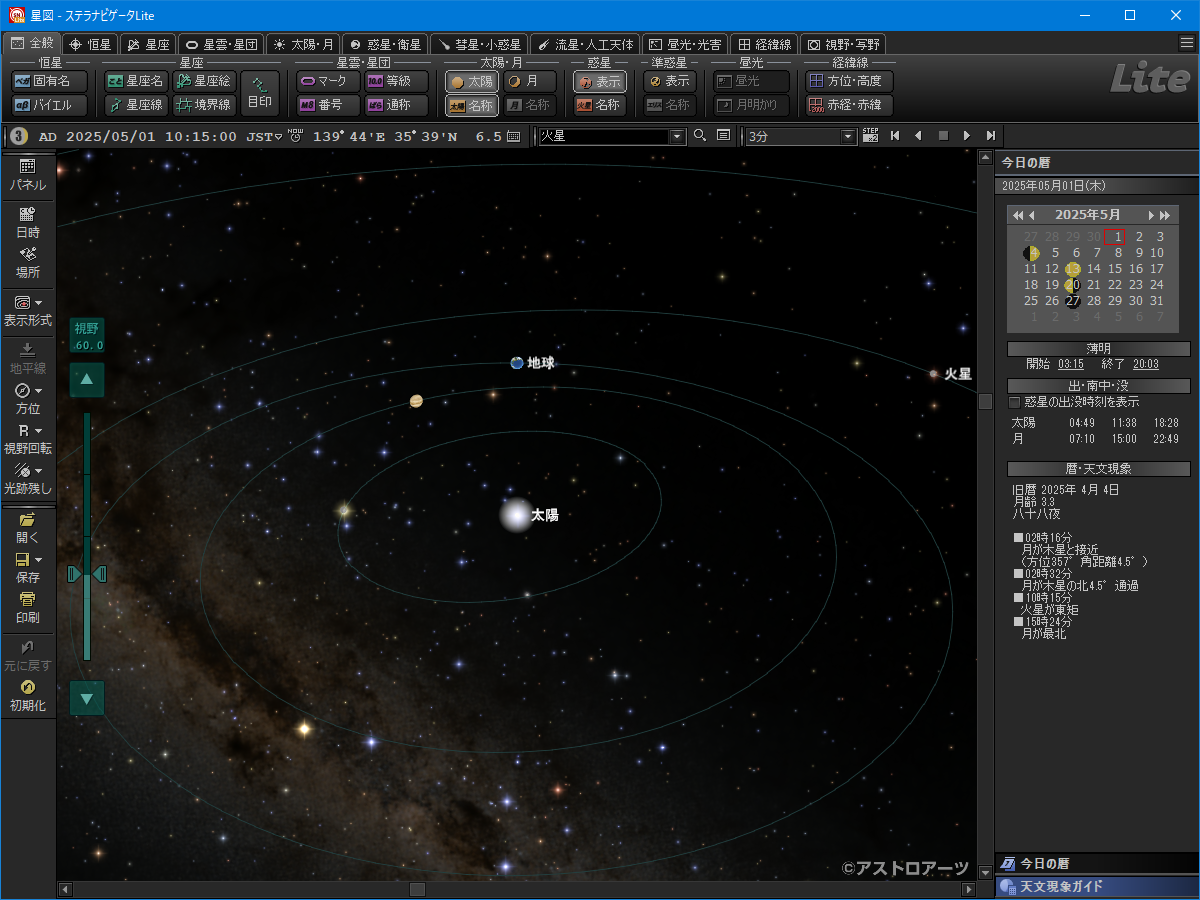Switch to the 彗星・小惑星 tab
Viewport: 1200px width, 900px height.
[x=479, y=44]
